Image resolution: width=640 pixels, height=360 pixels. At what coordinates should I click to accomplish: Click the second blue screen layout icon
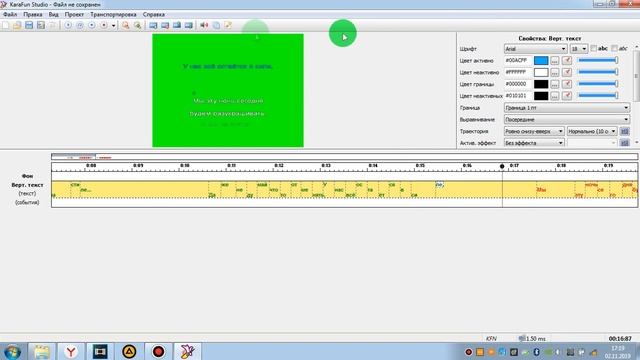(165, 25)
